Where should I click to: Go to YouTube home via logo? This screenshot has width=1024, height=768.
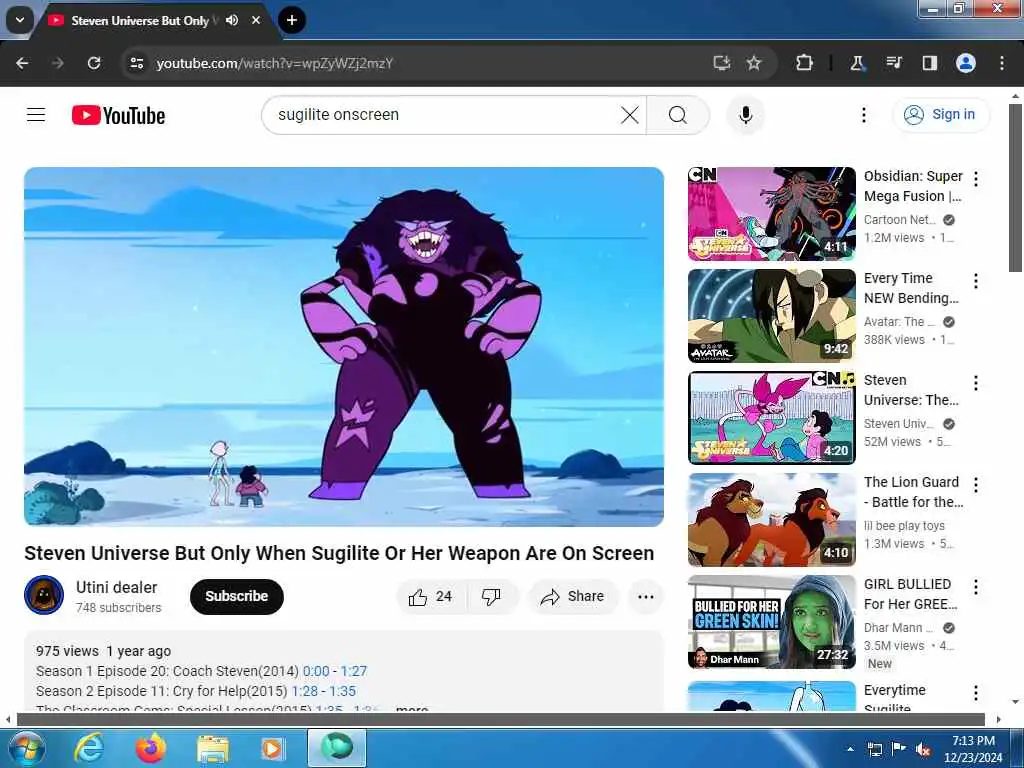click(x=118, y=116)
